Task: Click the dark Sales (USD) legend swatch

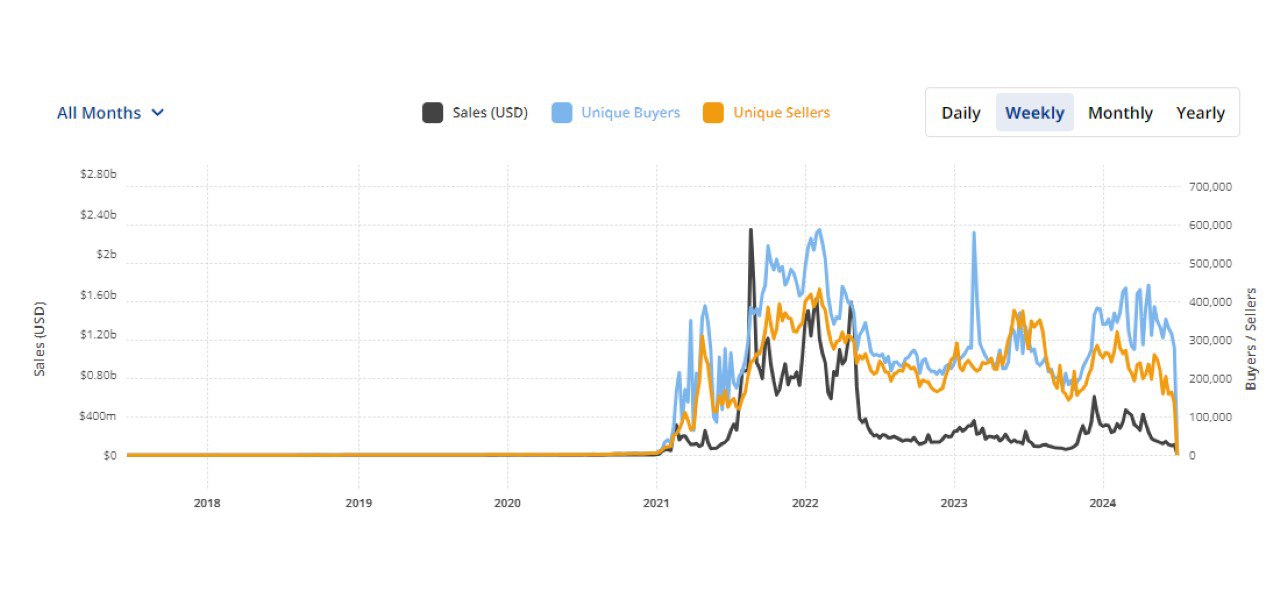Action: pyautogui.click(x=432, y=113)
